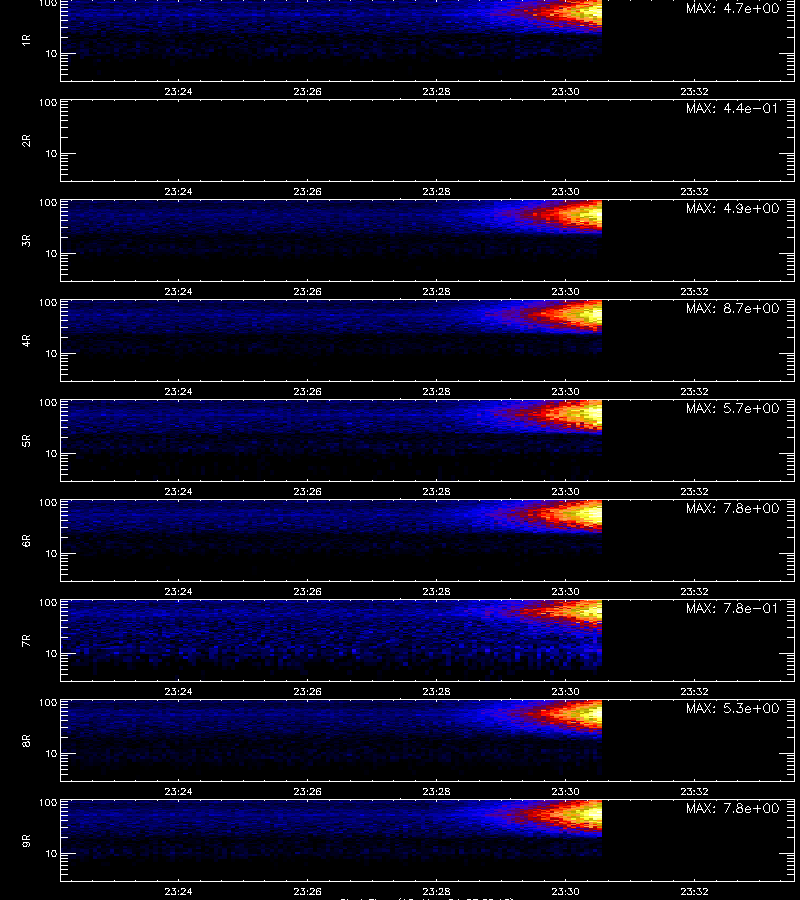Click the 10 y-axis label of panel 4R
Viewport: 800px width, 900px height.
[x=51, y=354]
